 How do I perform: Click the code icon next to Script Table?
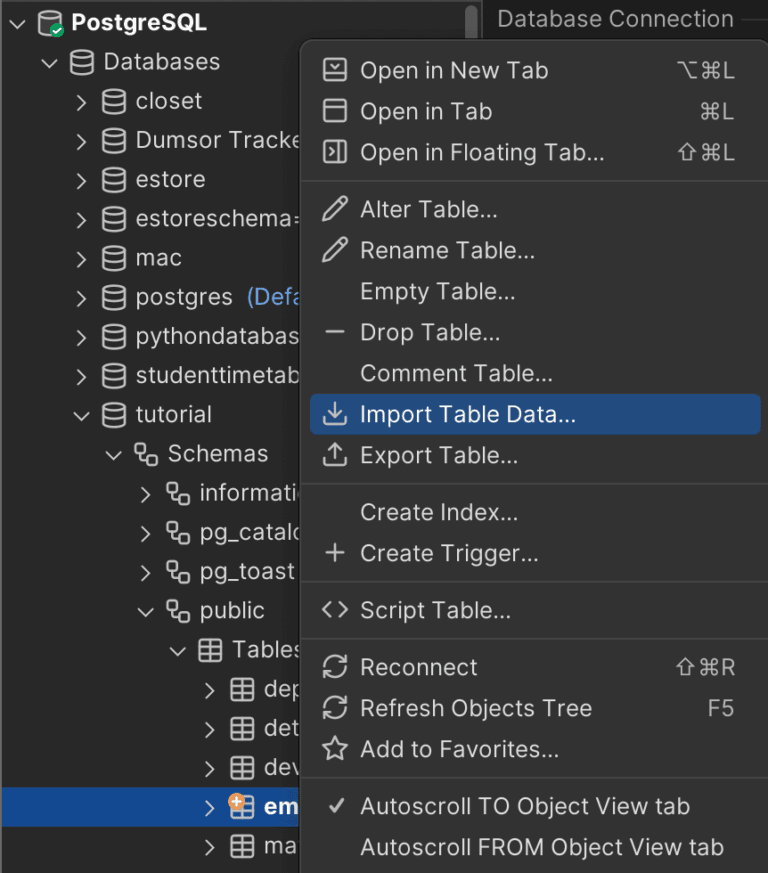(x=336, y=610)
